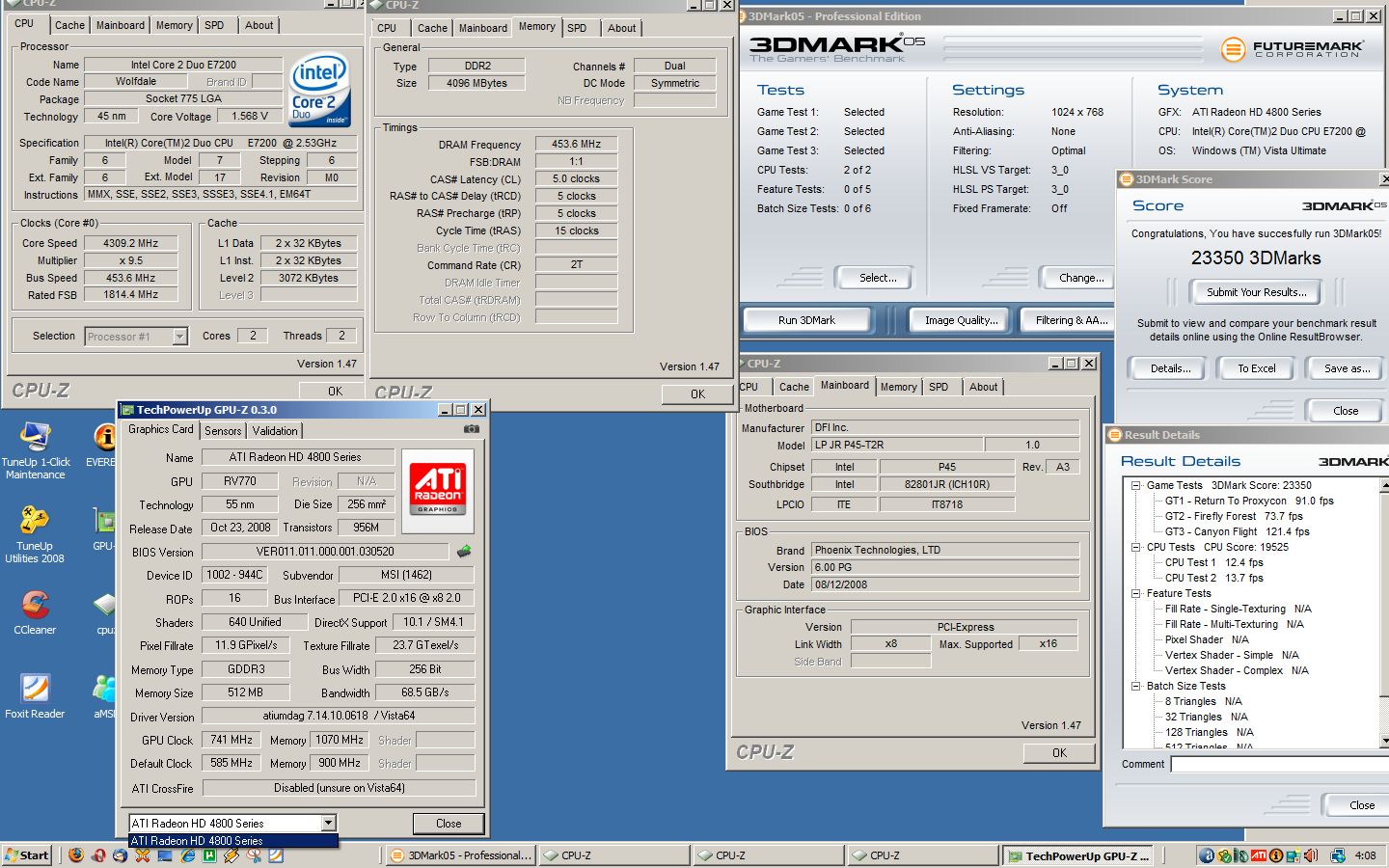The height and width of the screenshot is (868, 1389).
Task: Click the orange info tray icon
Action: (1276, 855)
